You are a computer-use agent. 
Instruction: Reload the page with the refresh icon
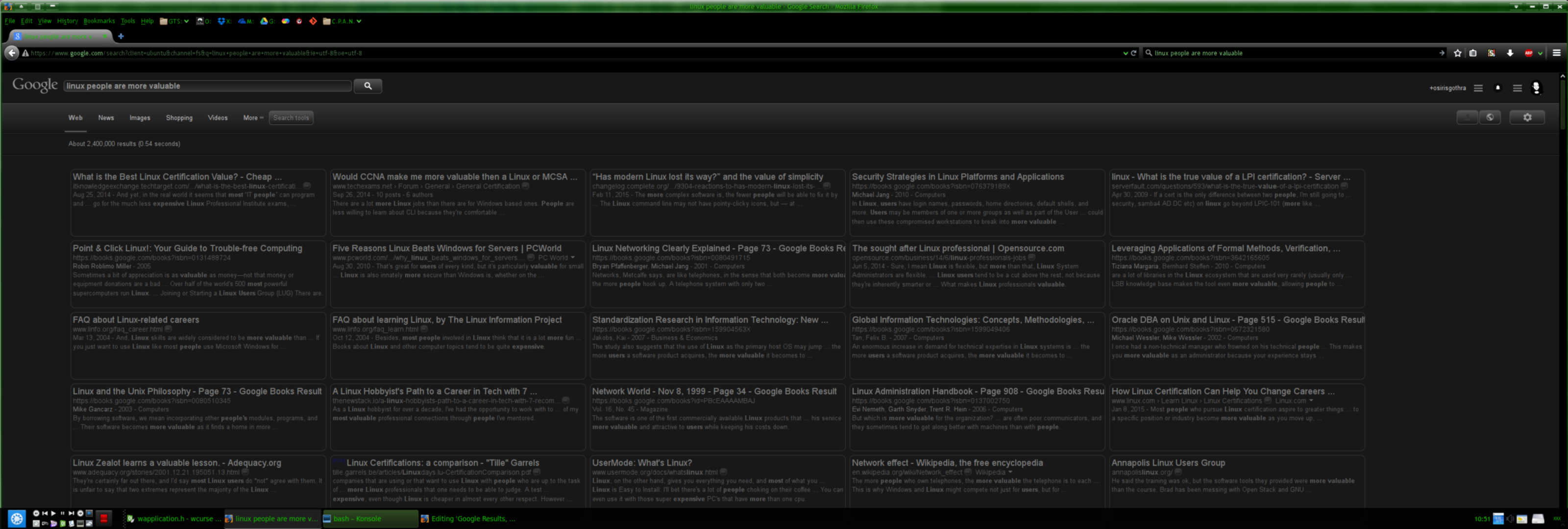[x=1133, y=53]
